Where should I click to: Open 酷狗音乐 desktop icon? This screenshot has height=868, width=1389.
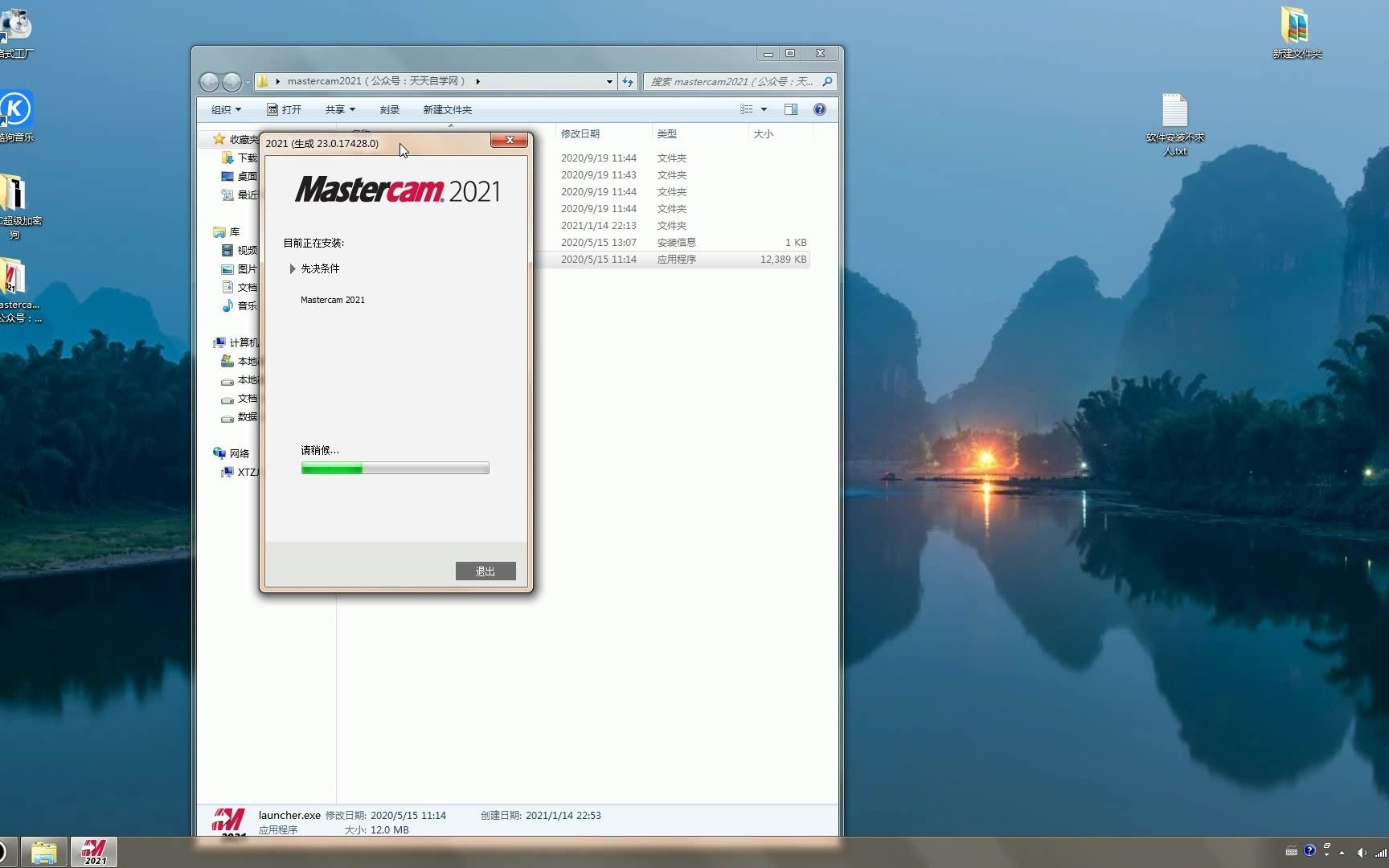tap(16, 117)
